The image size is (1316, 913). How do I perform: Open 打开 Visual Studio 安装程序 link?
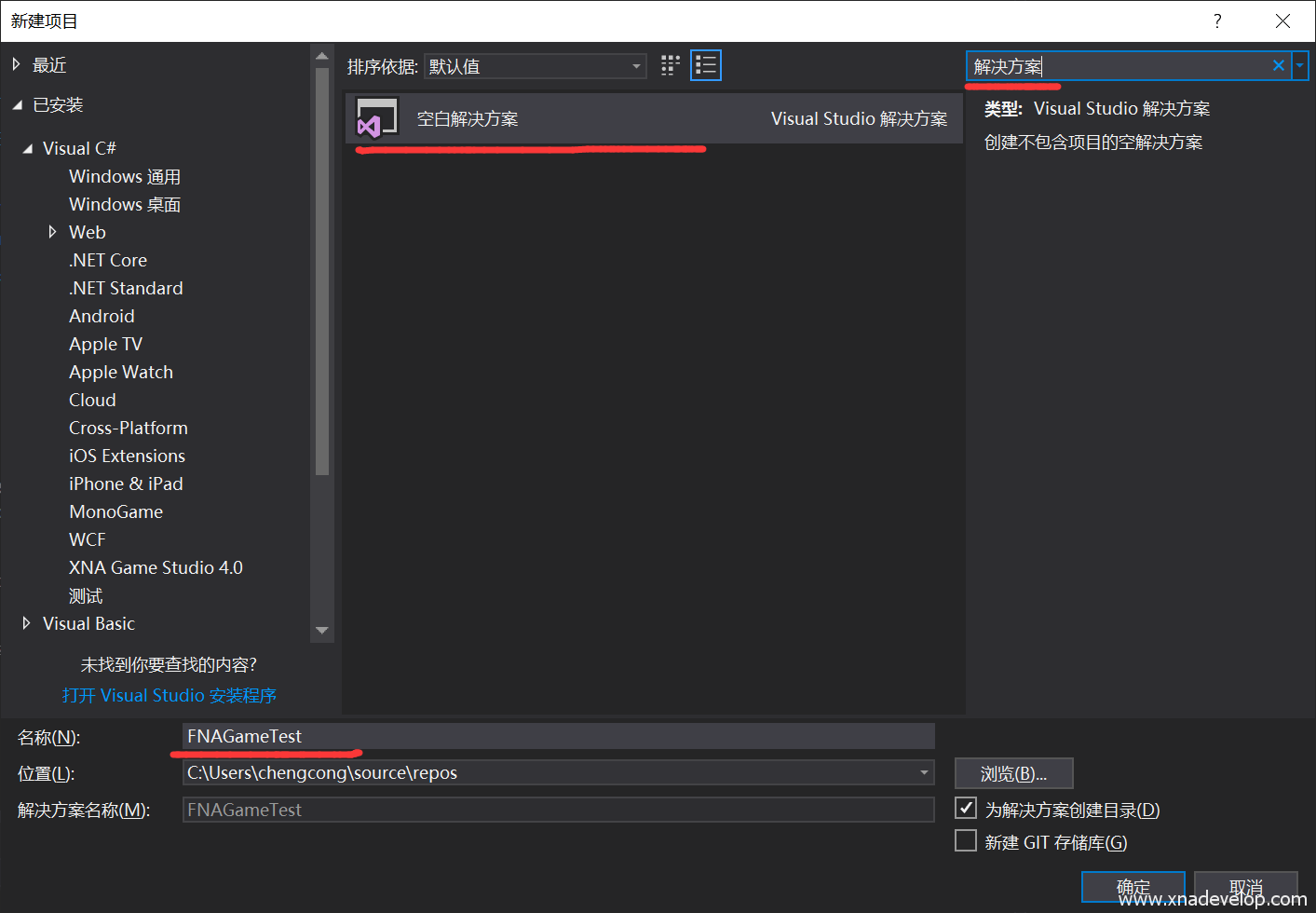[170, 695]
